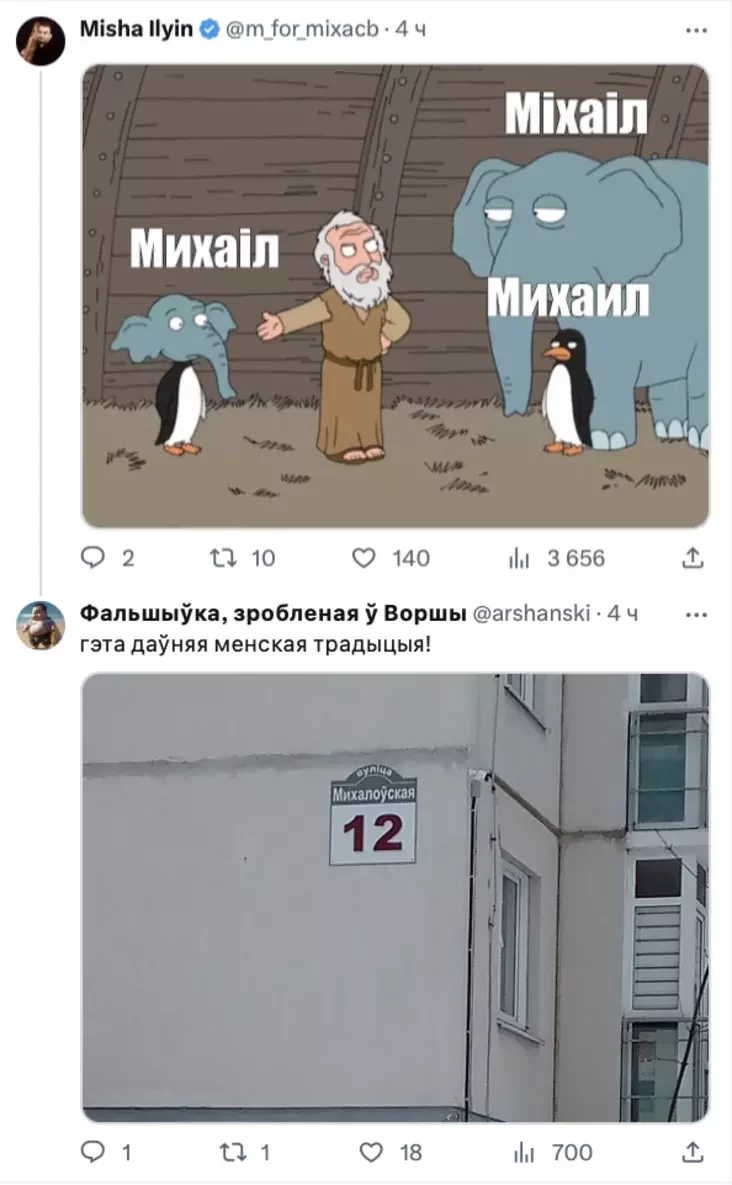View analytics showing 700 views
The width and height of the screenshot is (732, 1185).
click(x=554, y=1152)
